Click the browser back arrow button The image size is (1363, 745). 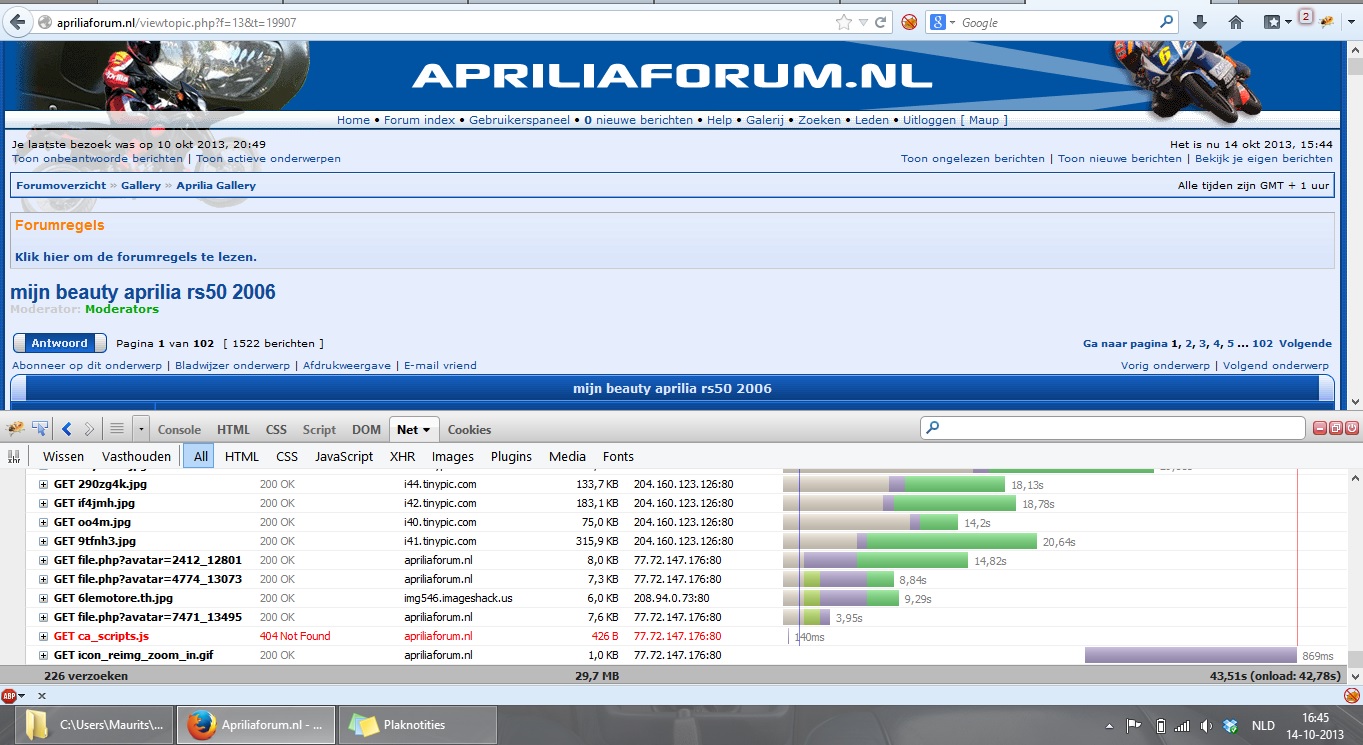pyautogui.click(x=18, y=22)
